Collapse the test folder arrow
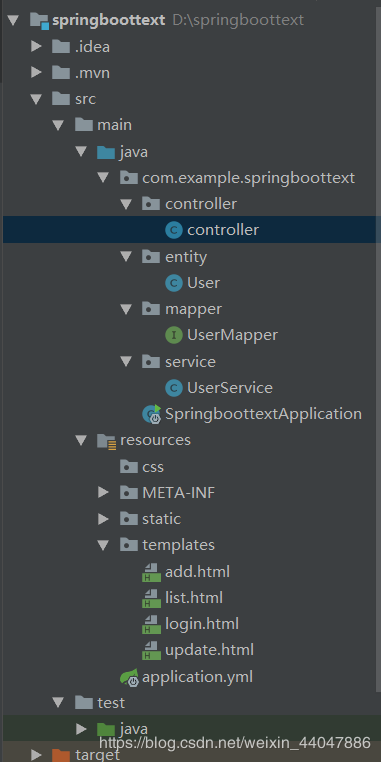 point(59,703)
